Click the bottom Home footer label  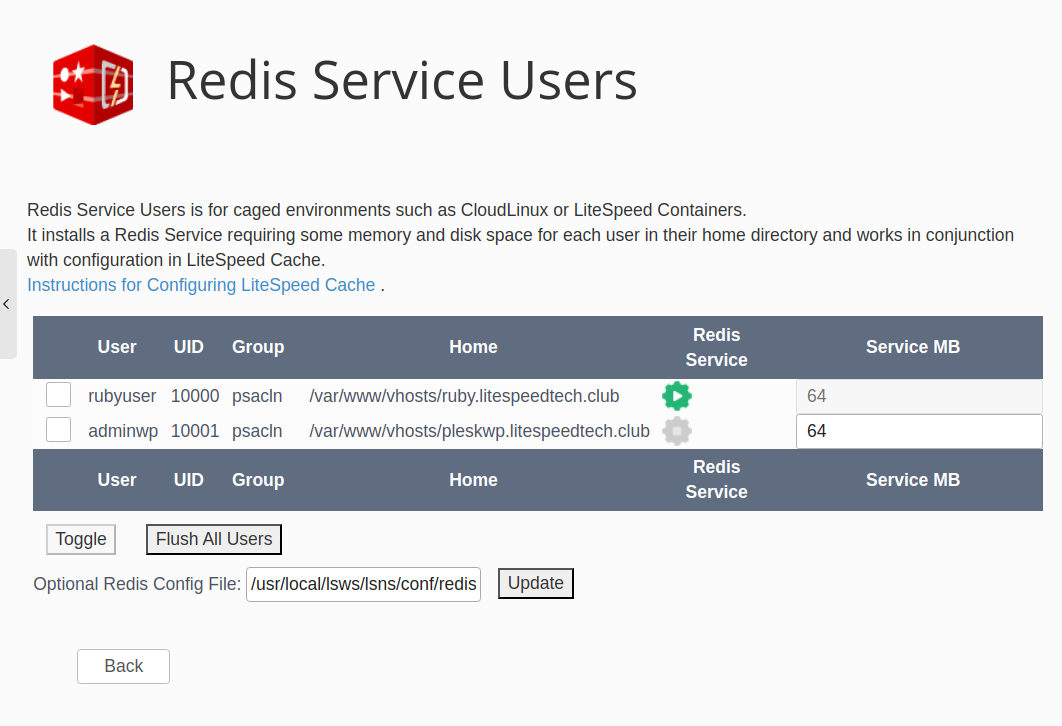(473, 479)
